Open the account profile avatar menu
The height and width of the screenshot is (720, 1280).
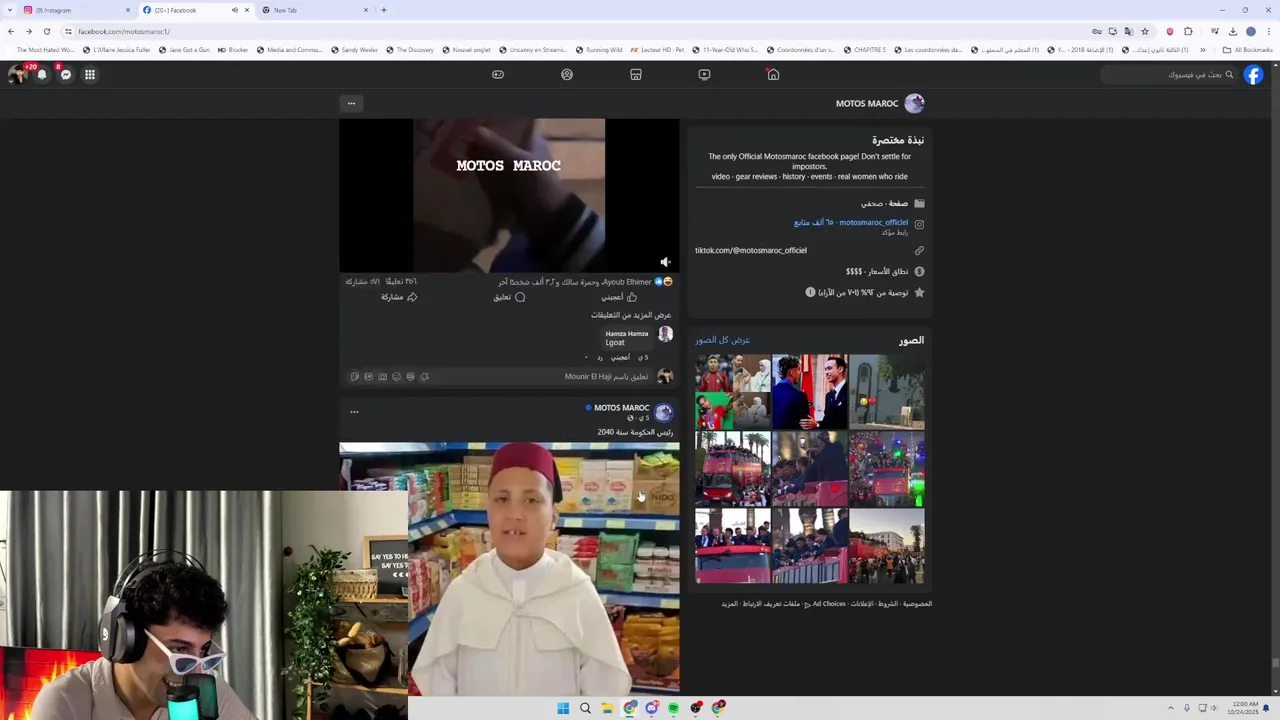[17, 74]
